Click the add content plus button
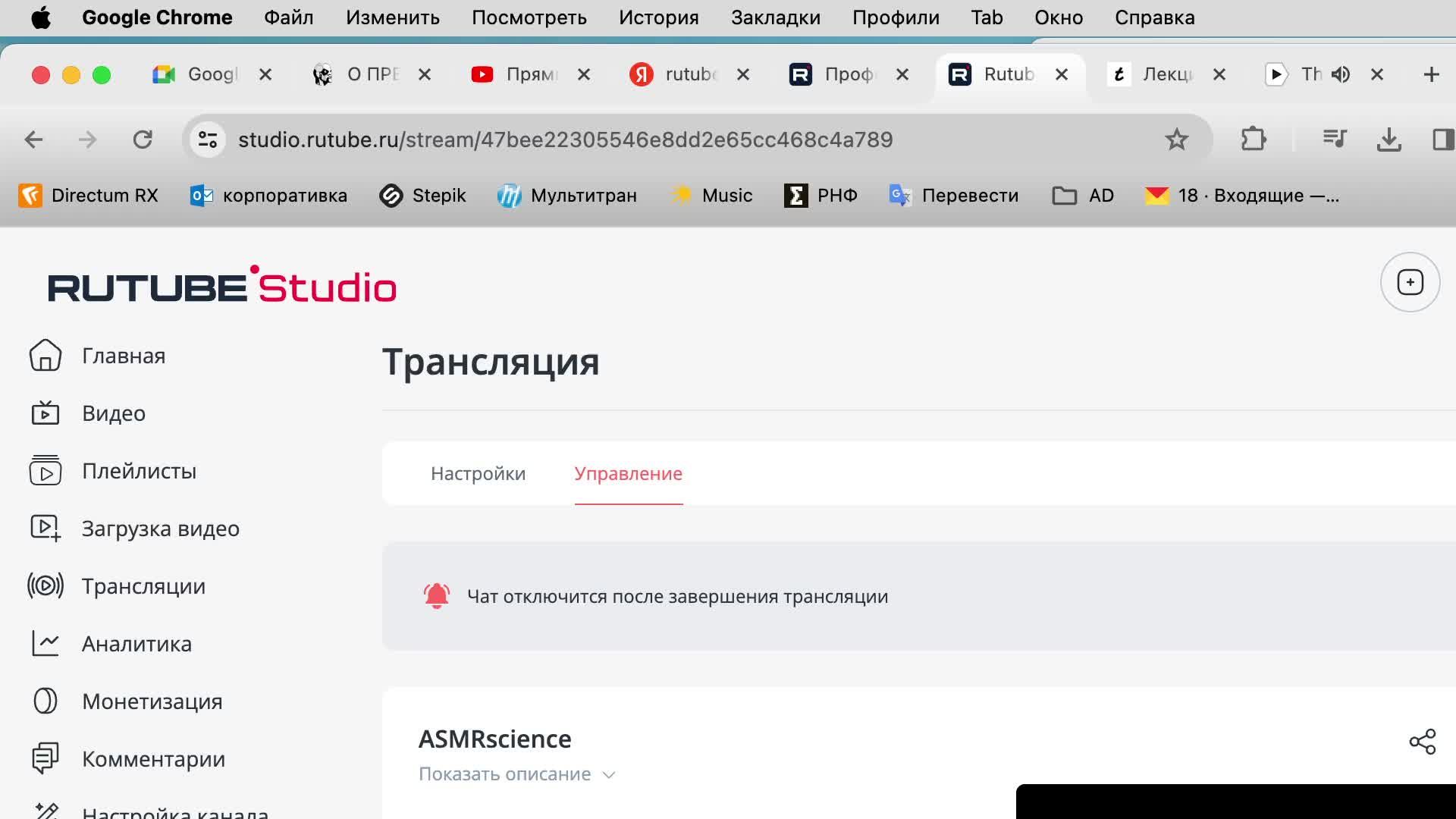This screenshot has width=1456, height=819. (x=1410, y=283)
